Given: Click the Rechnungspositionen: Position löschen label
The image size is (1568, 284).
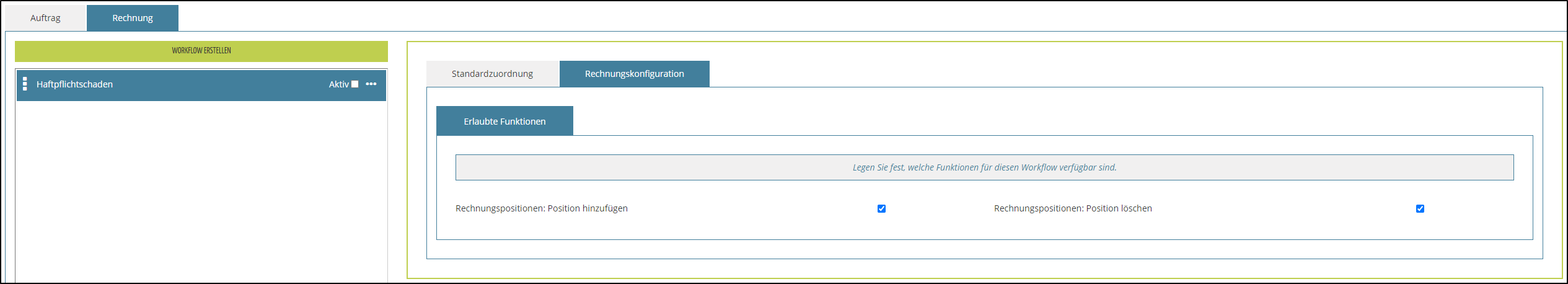Looking at the screenshot, I should pos(1072,208).
